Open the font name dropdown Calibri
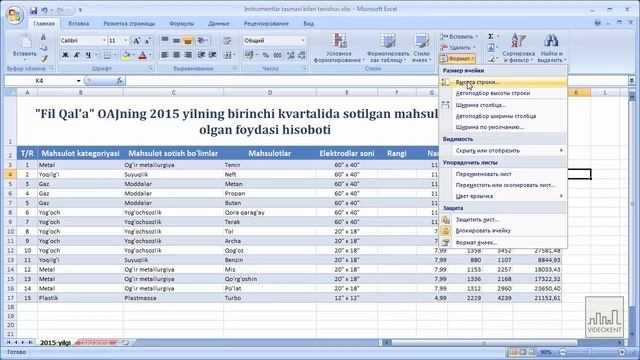 (x=104, y=40)
